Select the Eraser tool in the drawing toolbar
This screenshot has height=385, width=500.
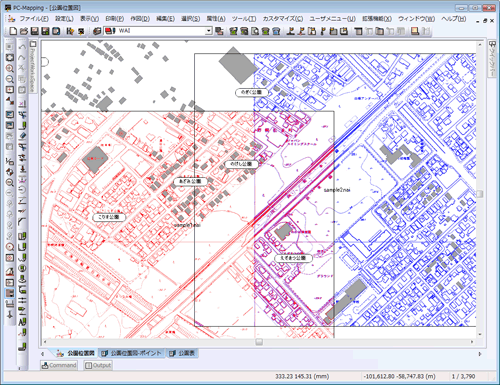pyautogui.click(x=22, y=136)
